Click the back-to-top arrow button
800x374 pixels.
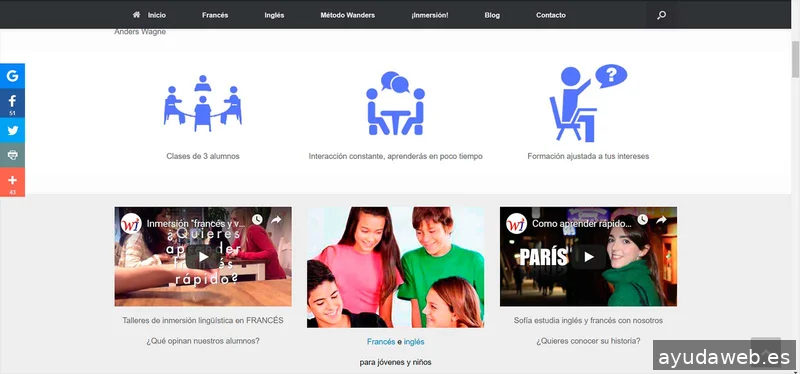[x=765, y=352]
